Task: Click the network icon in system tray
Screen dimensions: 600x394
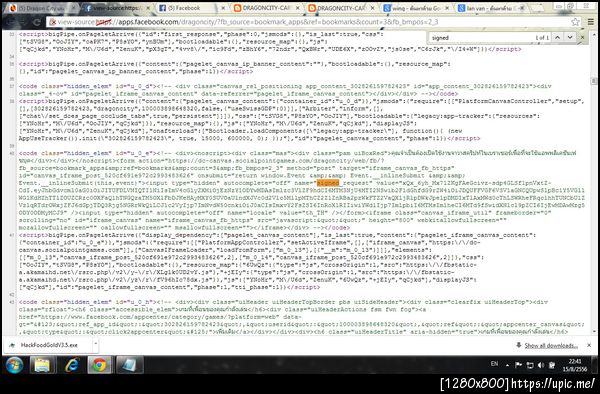Action: (x=530, y=365)
